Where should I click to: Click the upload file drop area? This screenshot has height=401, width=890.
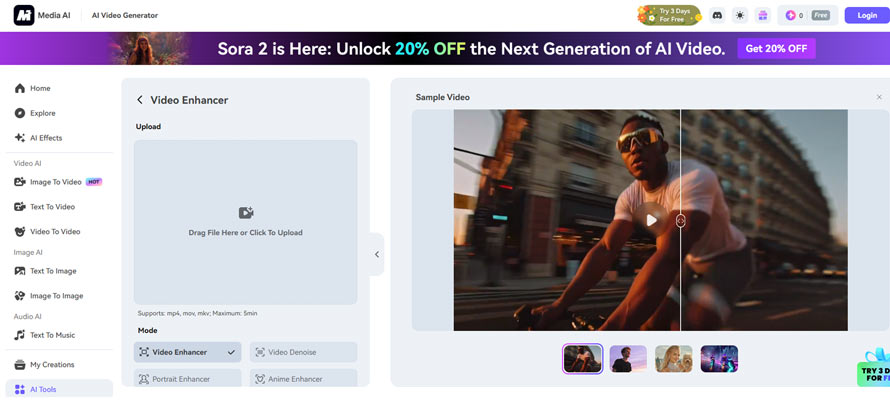tap(245, 221)
